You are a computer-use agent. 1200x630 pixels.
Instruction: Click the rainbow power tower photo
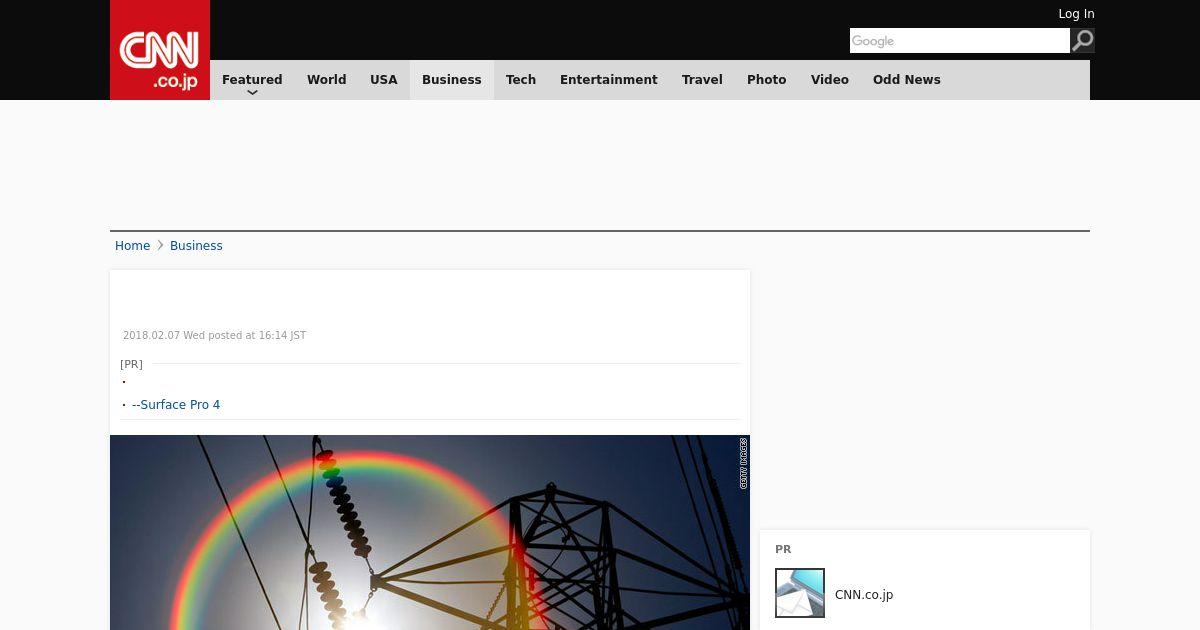(430, 532)
